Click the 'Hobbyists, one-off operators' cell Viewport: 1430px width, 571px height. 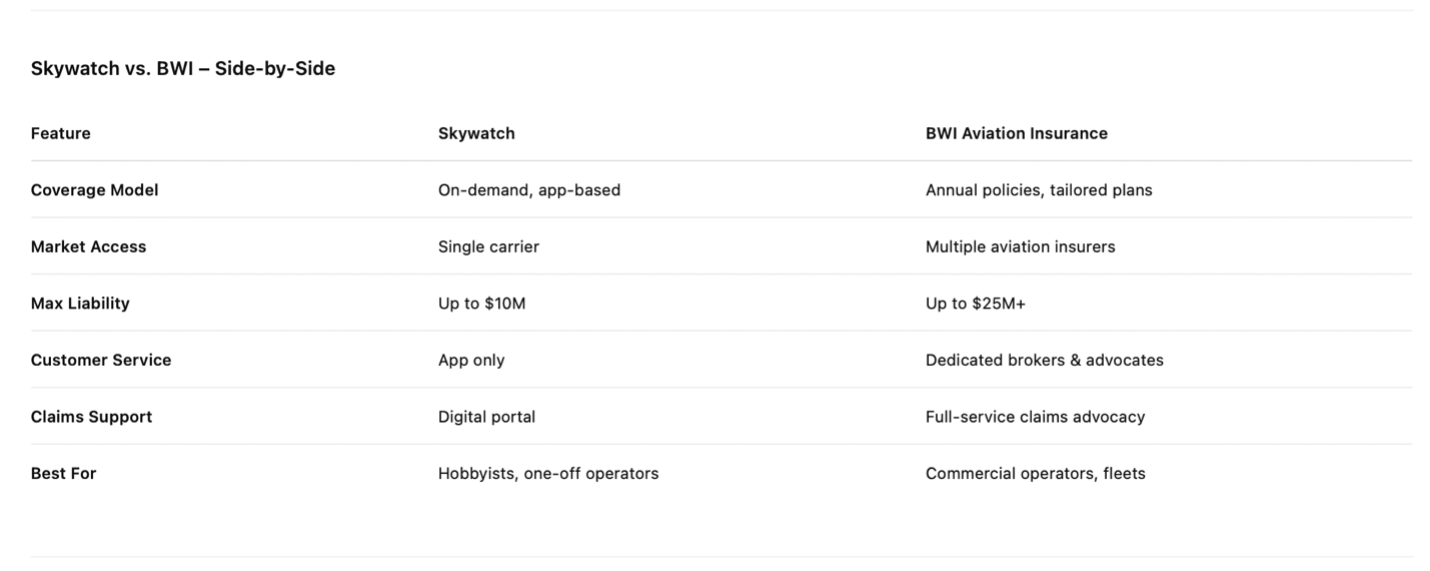click(x=548, y=474)
